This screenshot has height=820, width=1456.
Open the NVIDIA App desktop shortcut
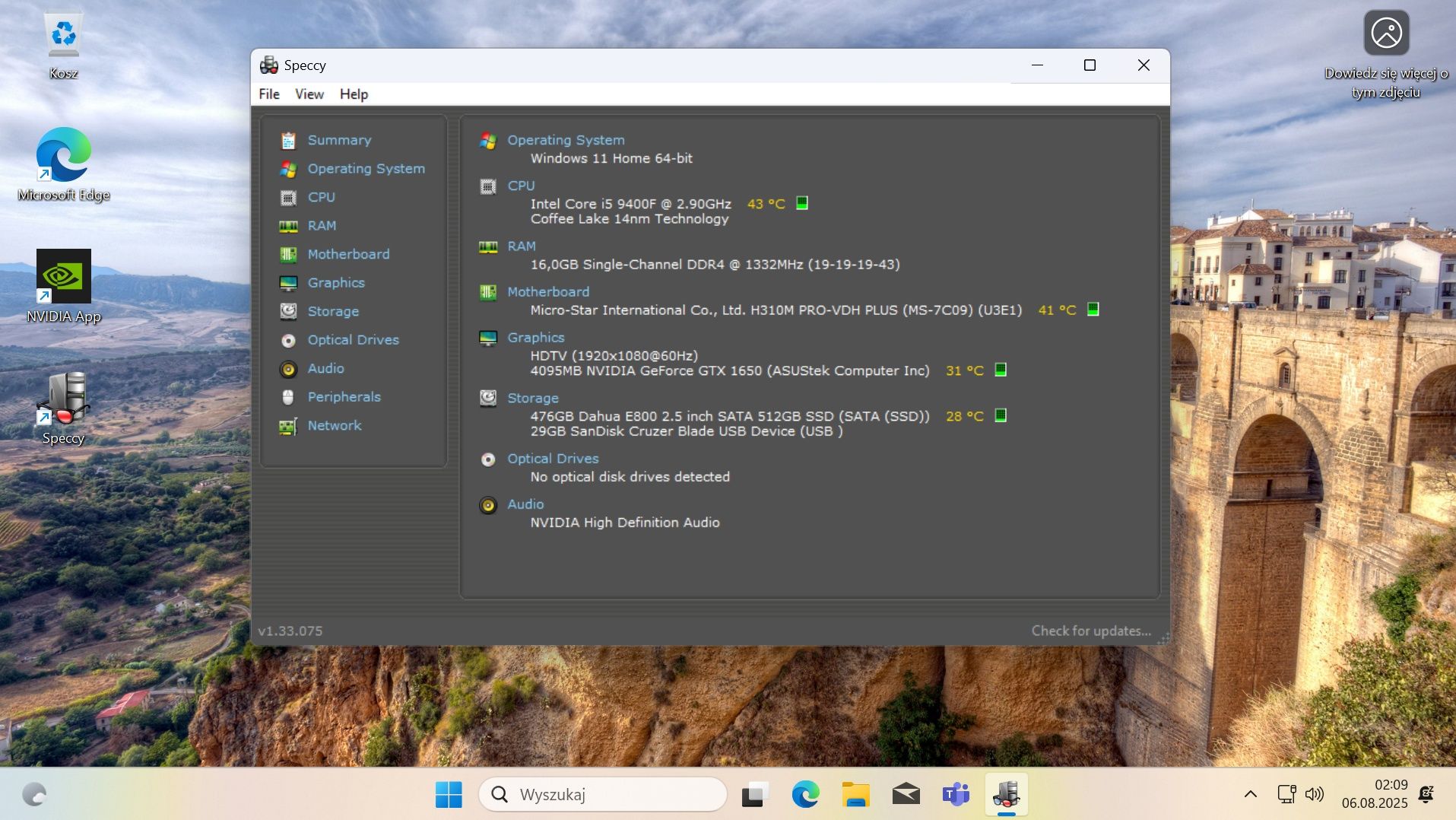point(64,286)
